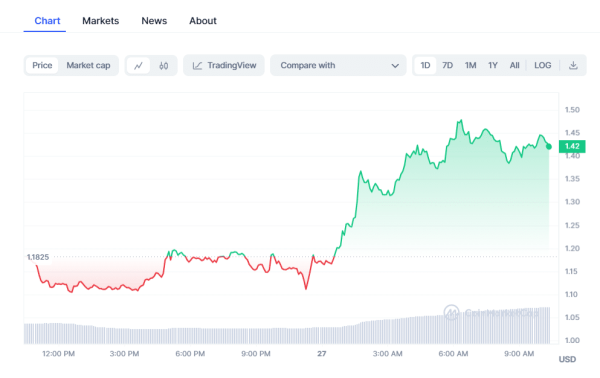Click the 1.15 price axis label
Viewport: 600px width, 378px height.
click(572, 271)
